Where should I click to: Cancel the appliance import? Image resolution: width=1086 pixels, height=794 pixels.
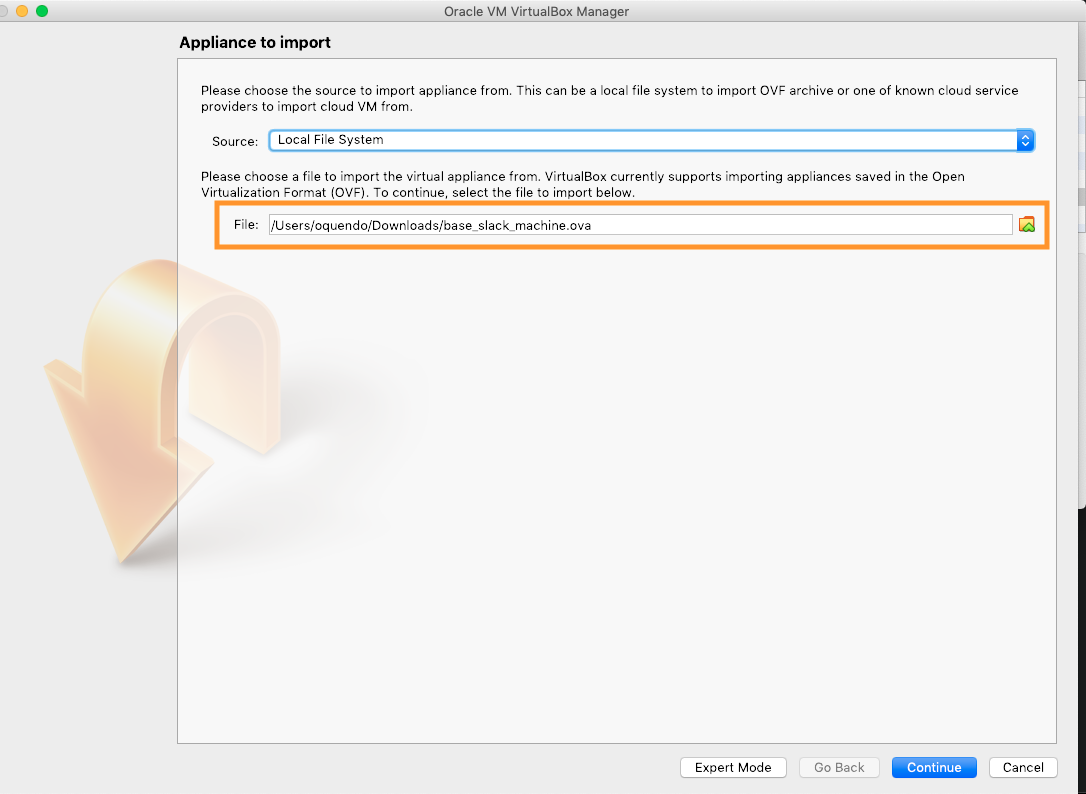(x=1023, y=767)
